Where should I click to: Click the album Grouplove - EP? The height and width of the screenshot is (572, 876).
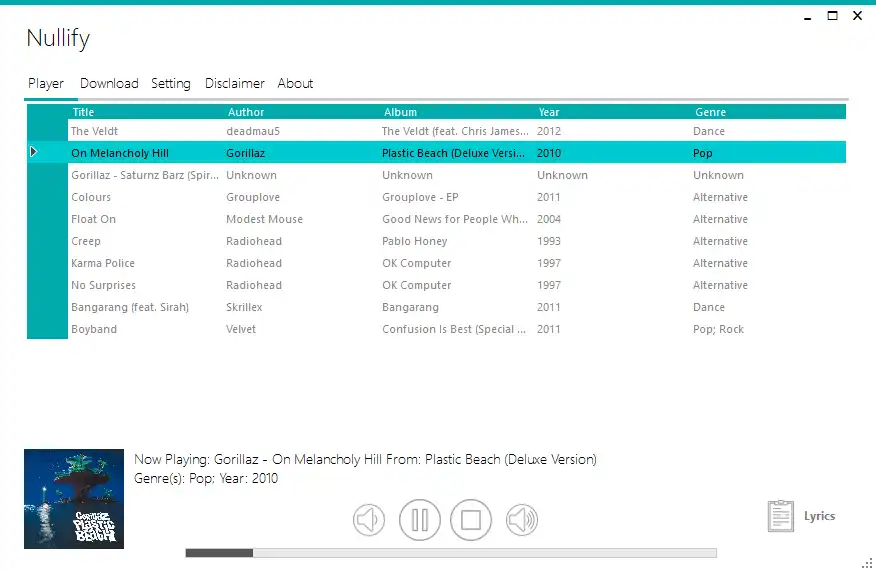(420, 197)
